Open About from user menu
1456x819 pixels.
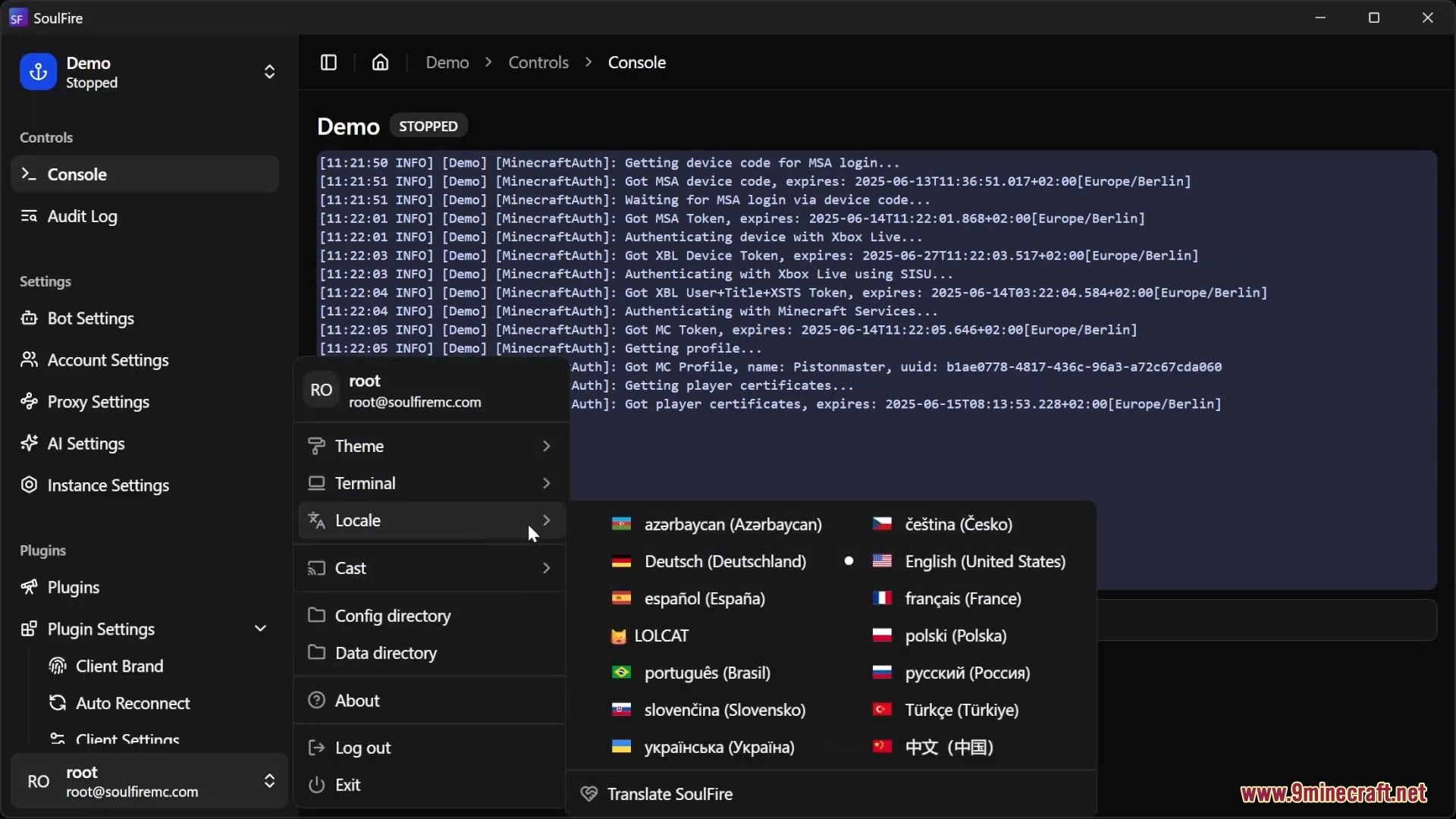point(431,700)
